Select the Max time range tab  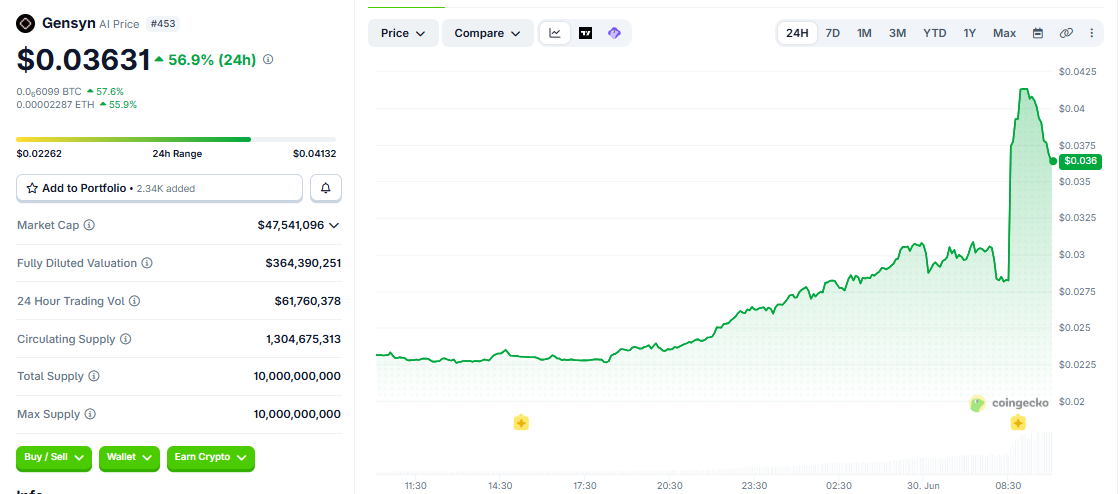point(1004,33)
